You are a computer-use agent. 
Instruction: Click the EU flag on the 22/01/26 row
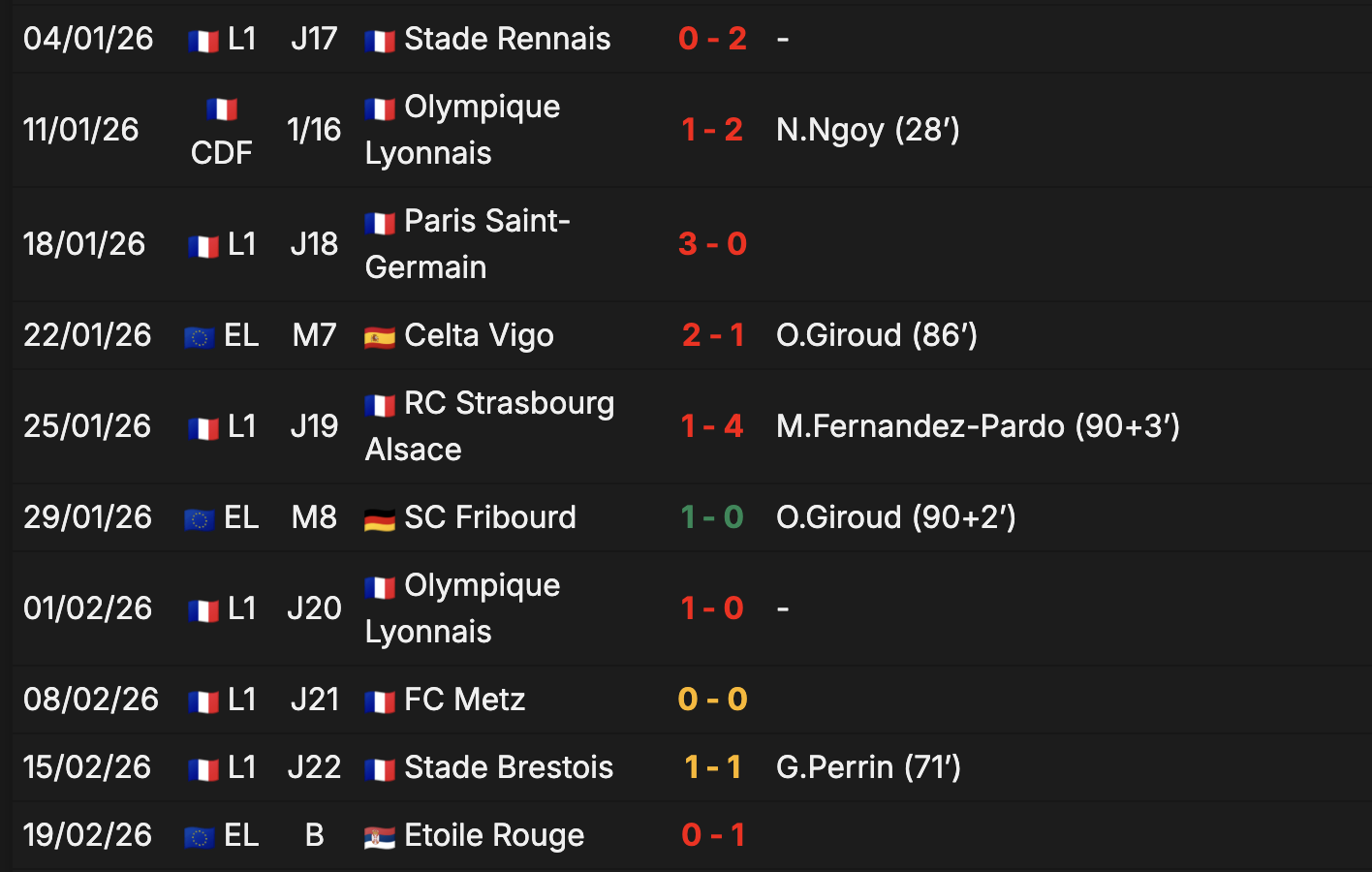200,337
